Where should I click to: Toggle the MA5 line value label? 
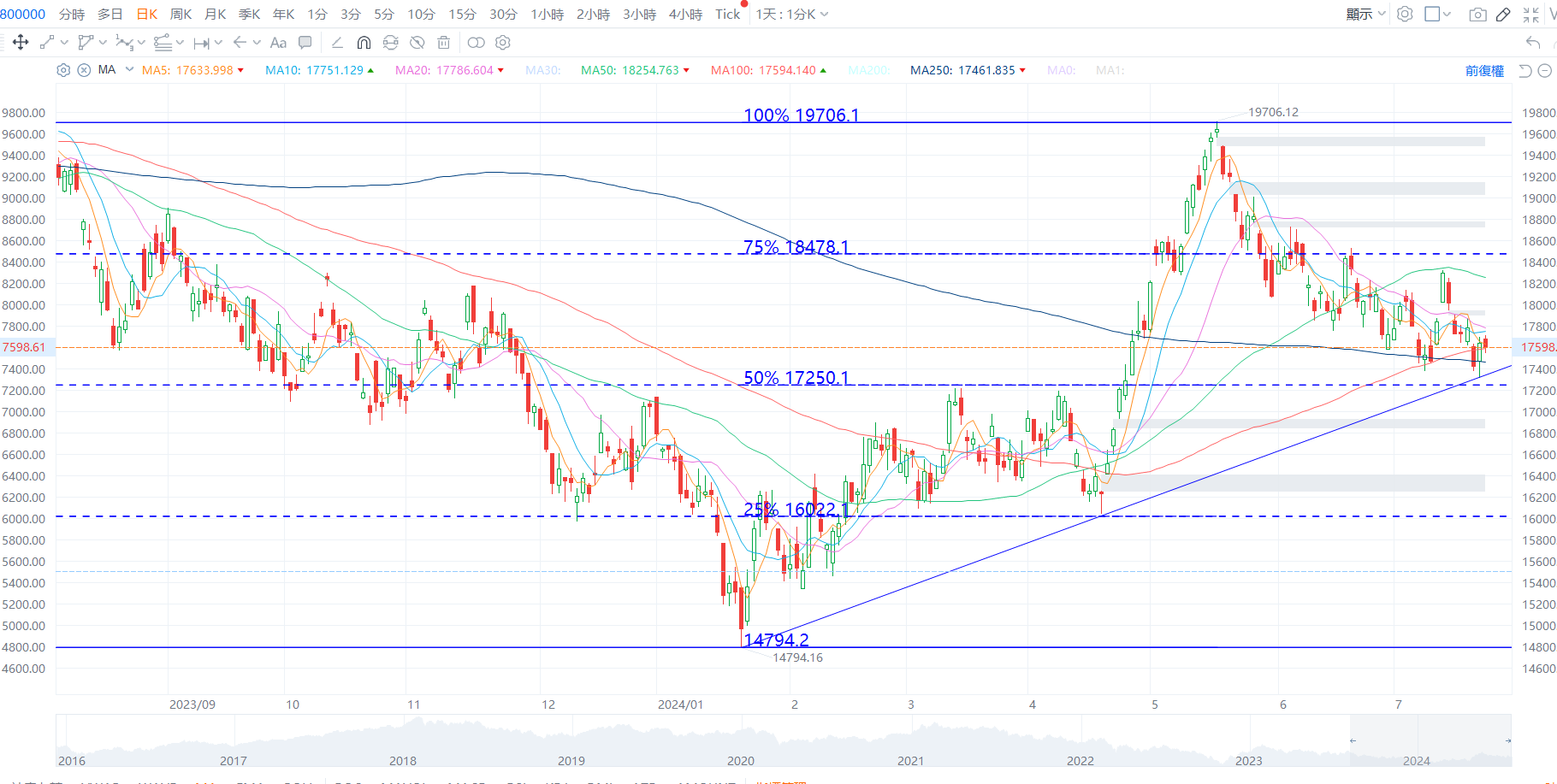[192, 70]
